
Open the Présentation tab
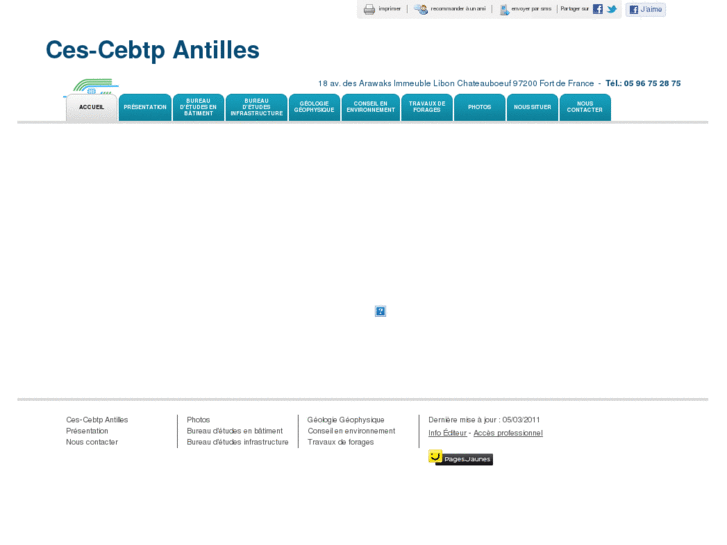coord(145,108)
